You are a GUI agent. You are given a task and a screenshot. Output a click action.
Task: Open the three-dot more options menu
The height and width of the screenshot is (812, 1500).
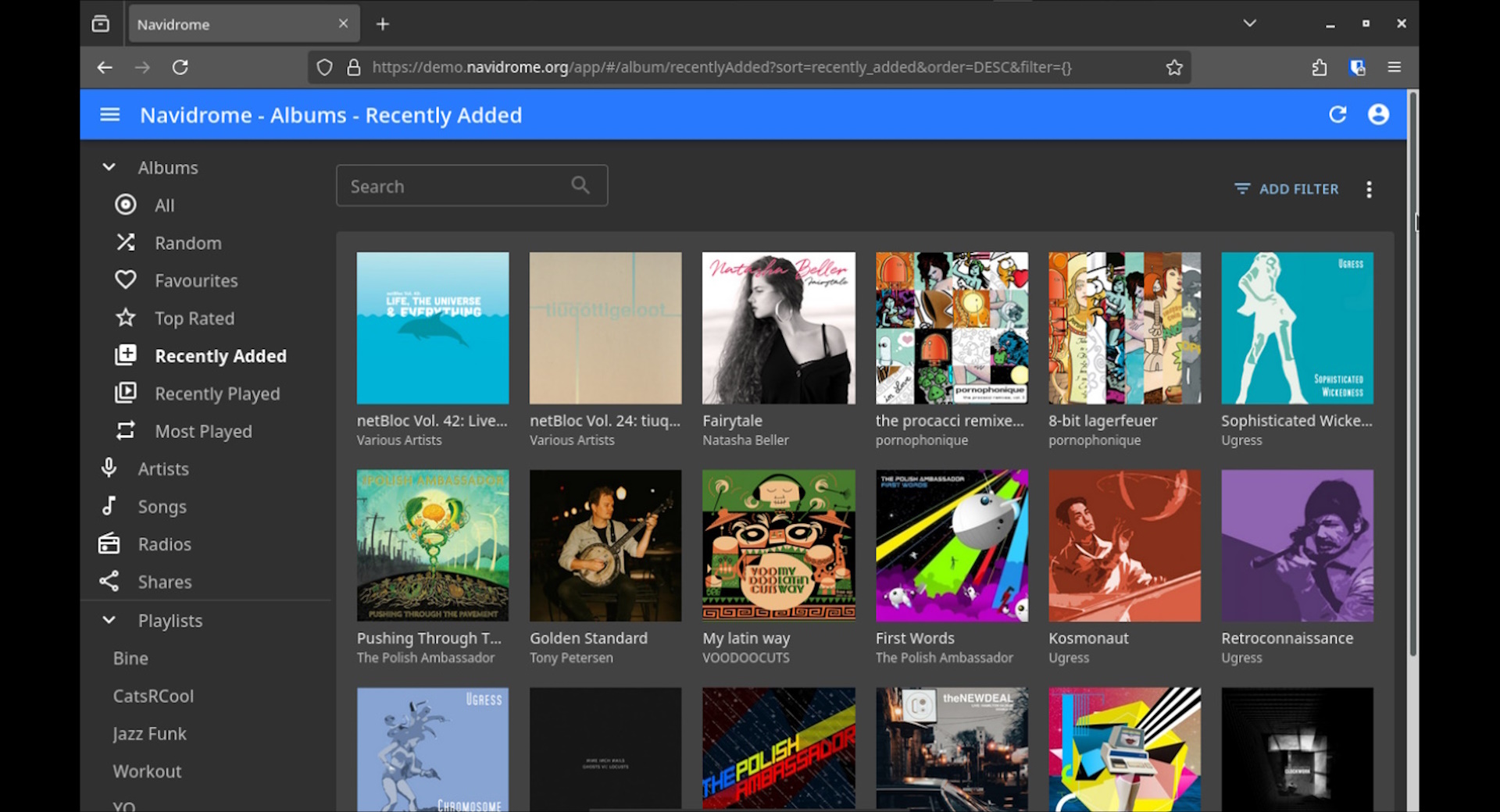pyautogui.click(x=1369, y=189)
